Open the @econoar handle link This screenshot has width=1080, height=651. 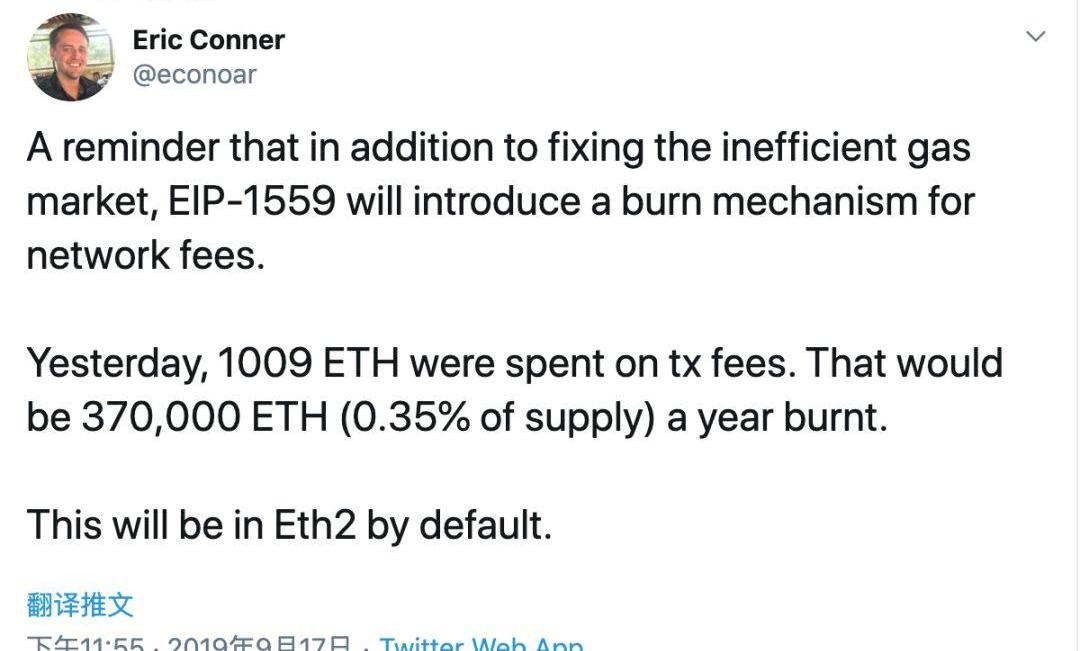click(x=194, y=75)
